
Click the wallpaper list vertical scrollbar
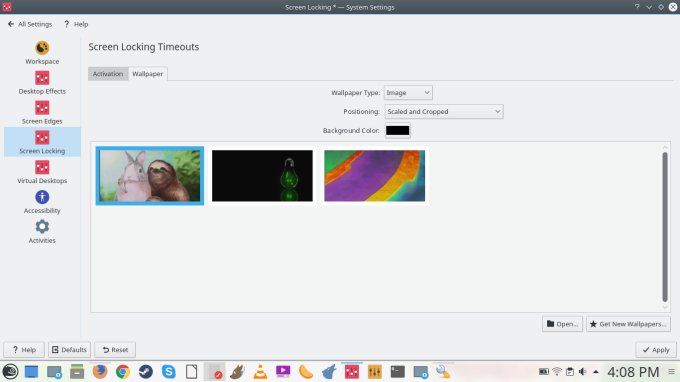665,227
